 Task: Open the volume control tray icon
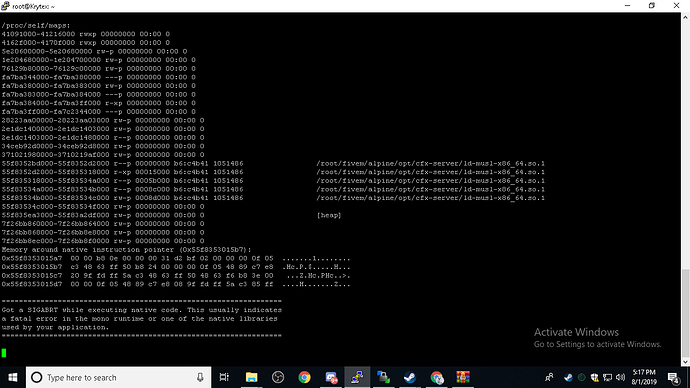620,377
